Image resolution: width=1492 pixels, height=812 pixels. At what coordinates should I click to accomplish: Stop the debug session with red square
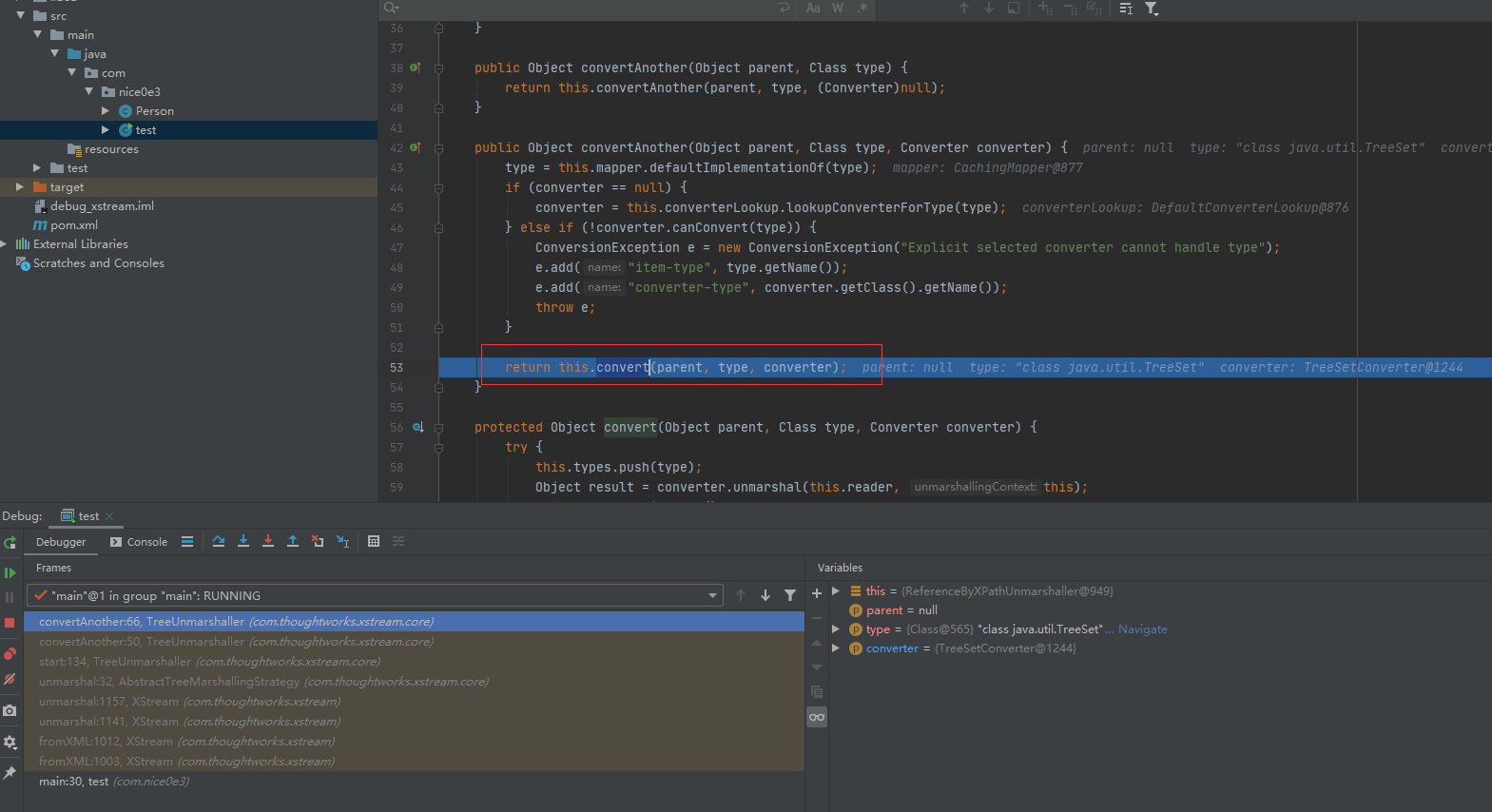pyautogui.click(x=10, y=623)
